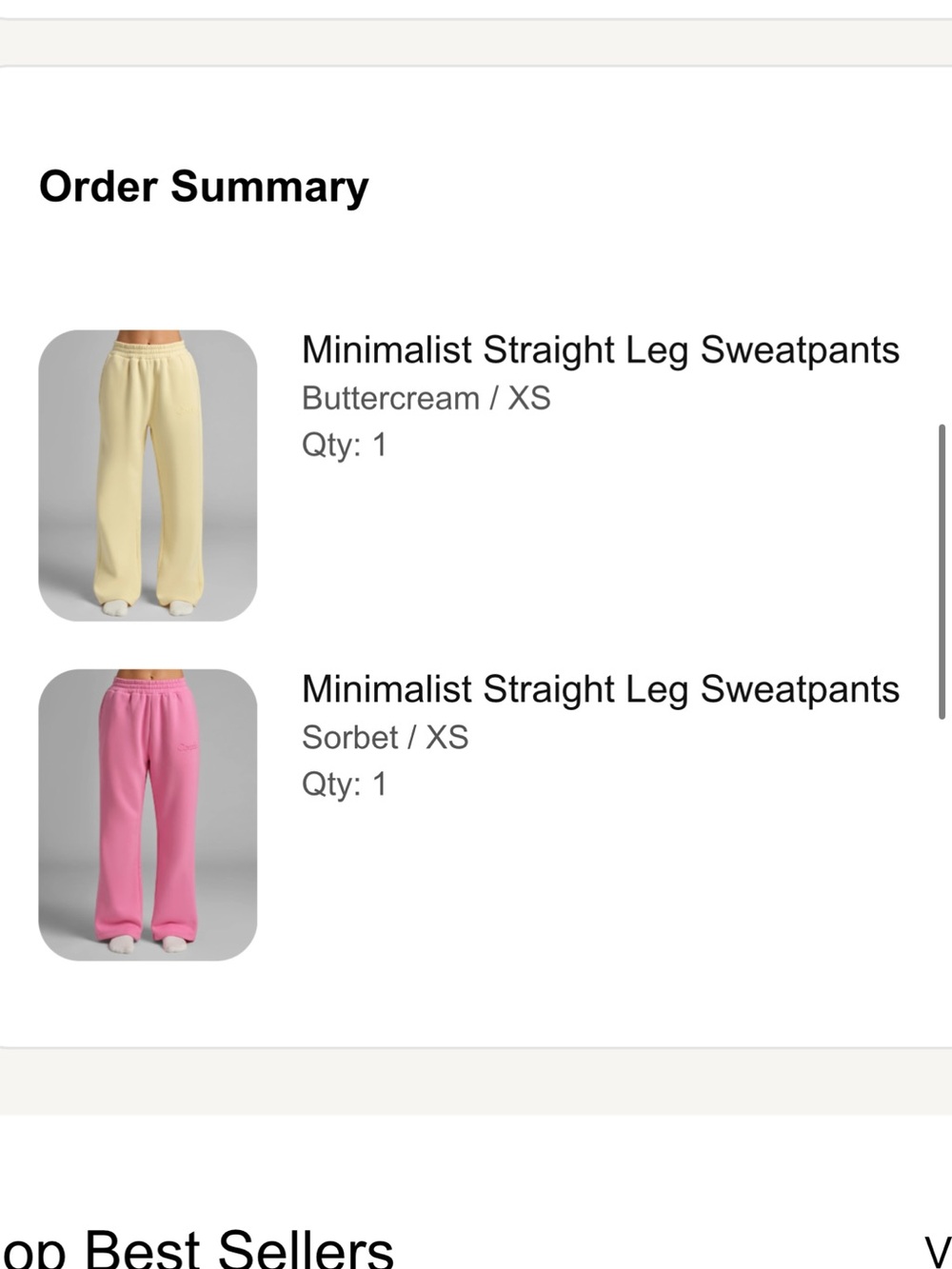Open the Sorbet pink sweatpants thumbnail
952x1269 pixels.
[148, 814]
